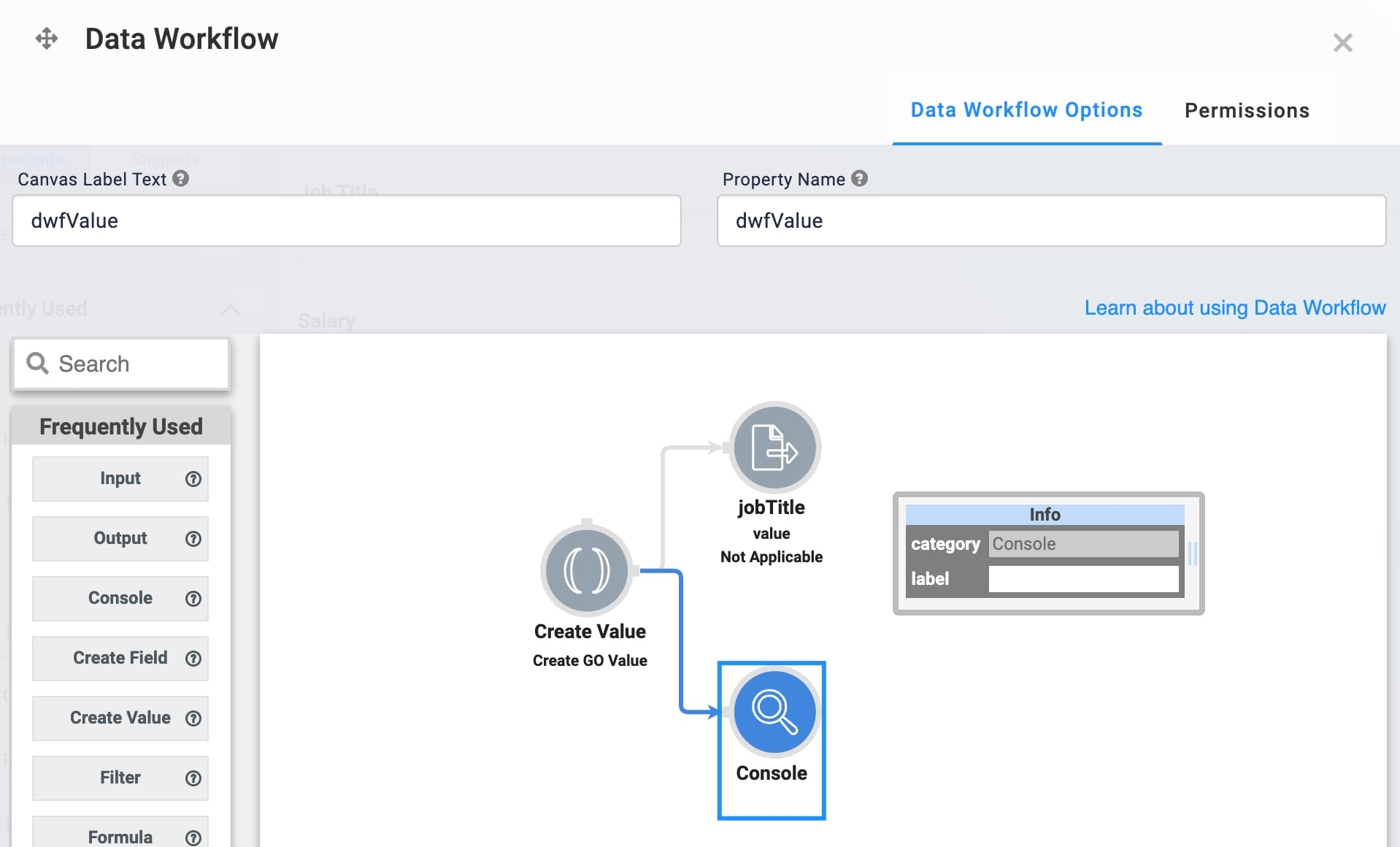Click the move handle icon beside Data Workflow

click(47, 39)
